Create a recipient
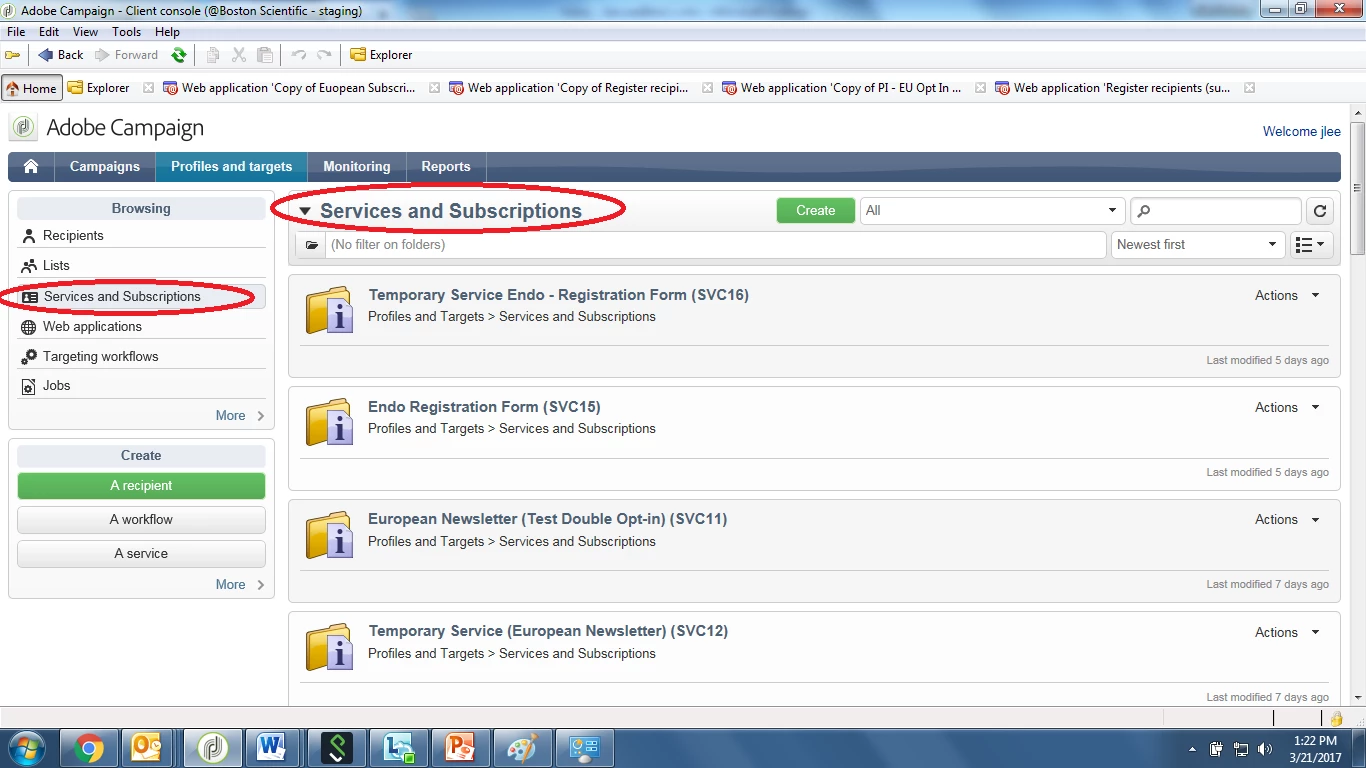The width and height of the screenshot is (1366, 768). [x=141, y=486]
